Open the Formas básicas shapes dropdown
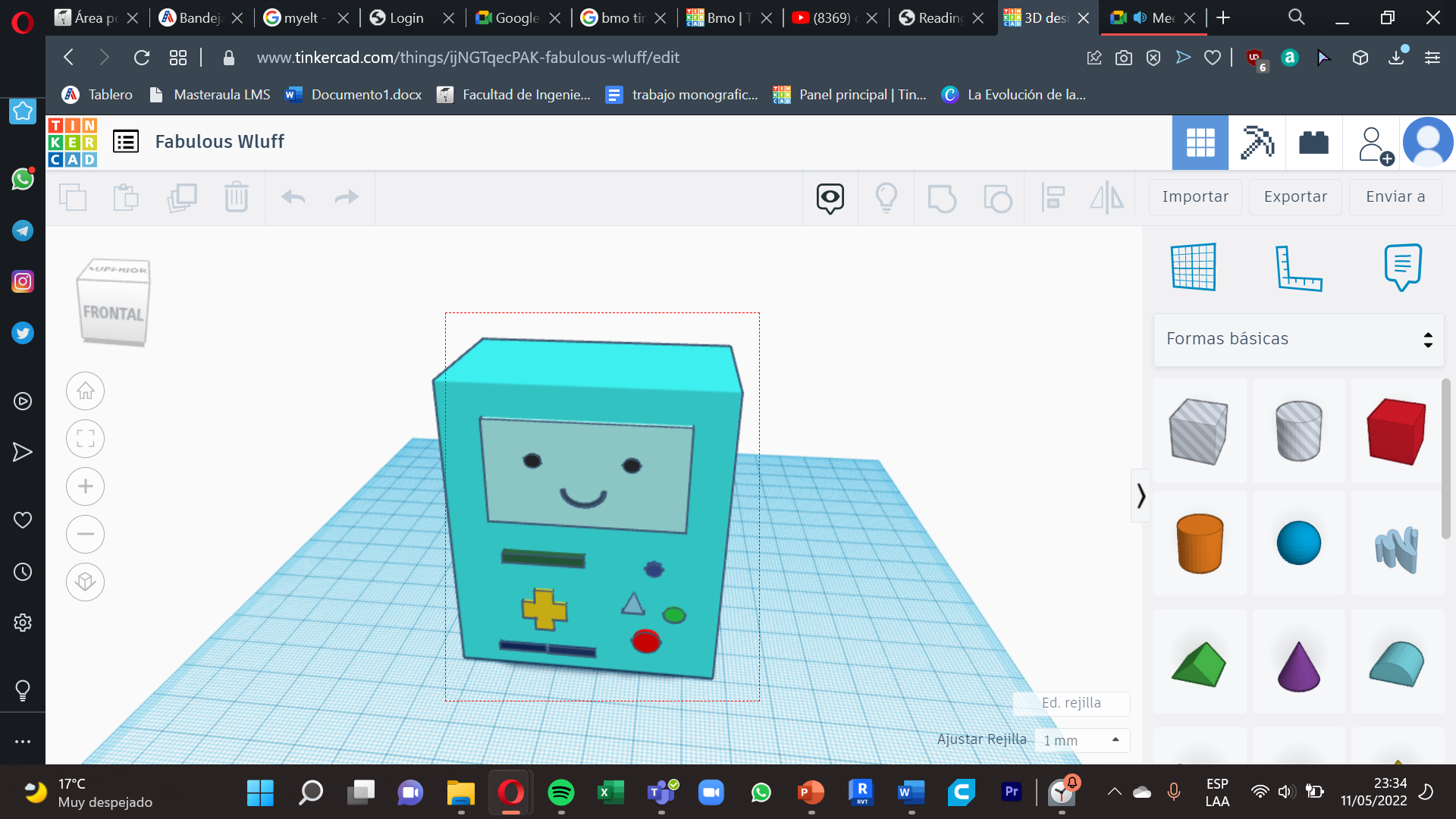The width and height of the screenshot is (1456, 819). [x=1298, y=339]
